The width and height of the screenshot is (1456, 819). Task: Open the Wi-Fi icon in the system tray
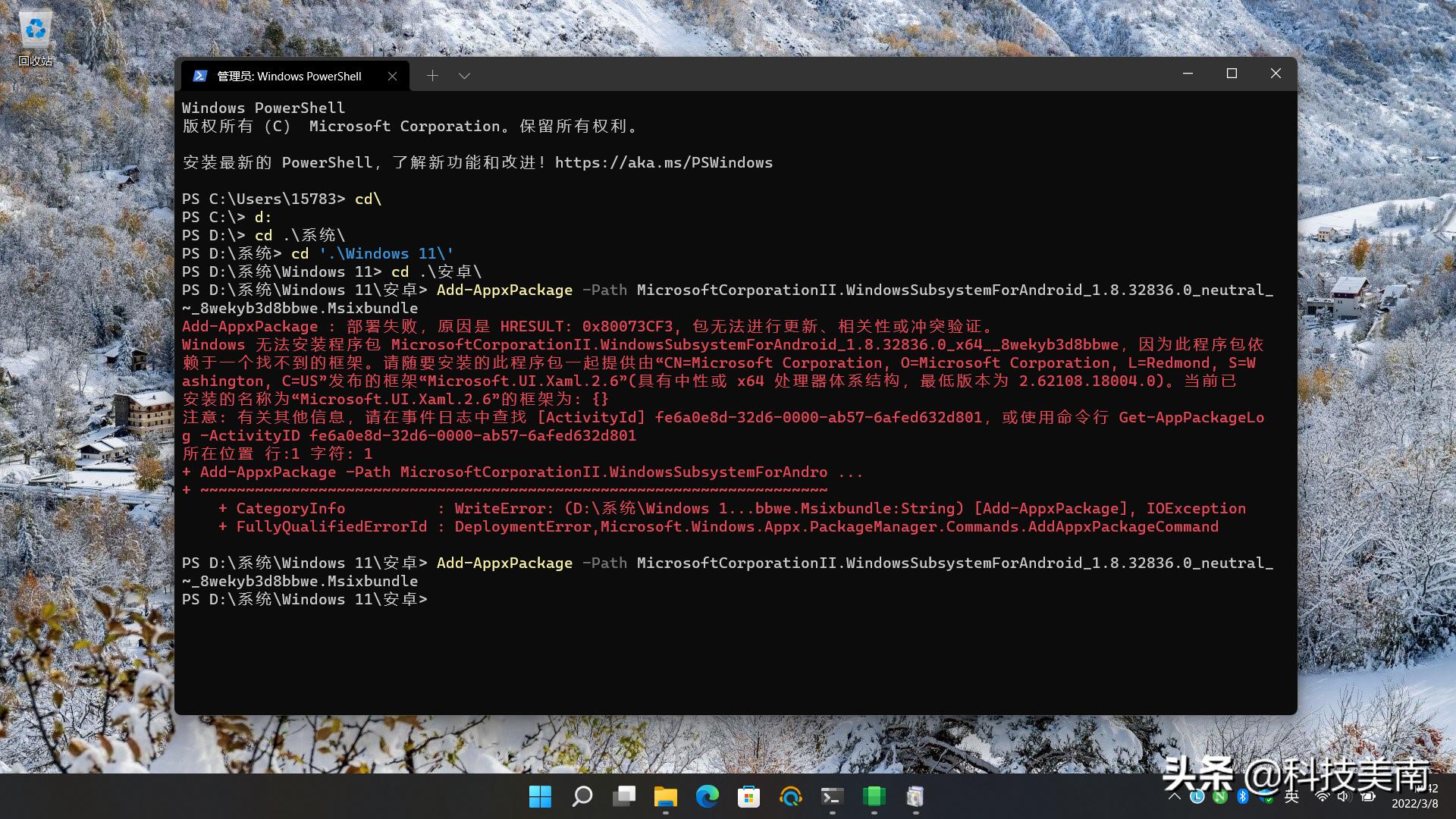[x=1323, y=798]
